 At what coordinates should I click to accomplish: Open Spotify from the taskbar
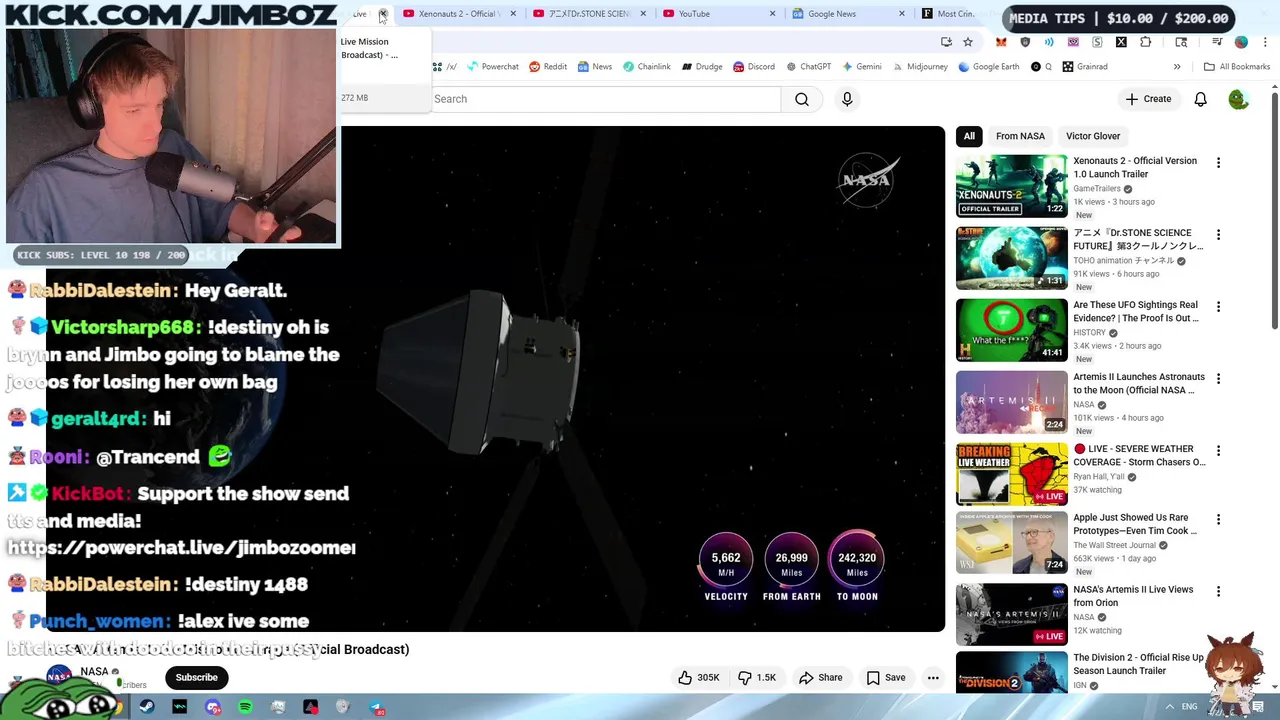(245, 707)
